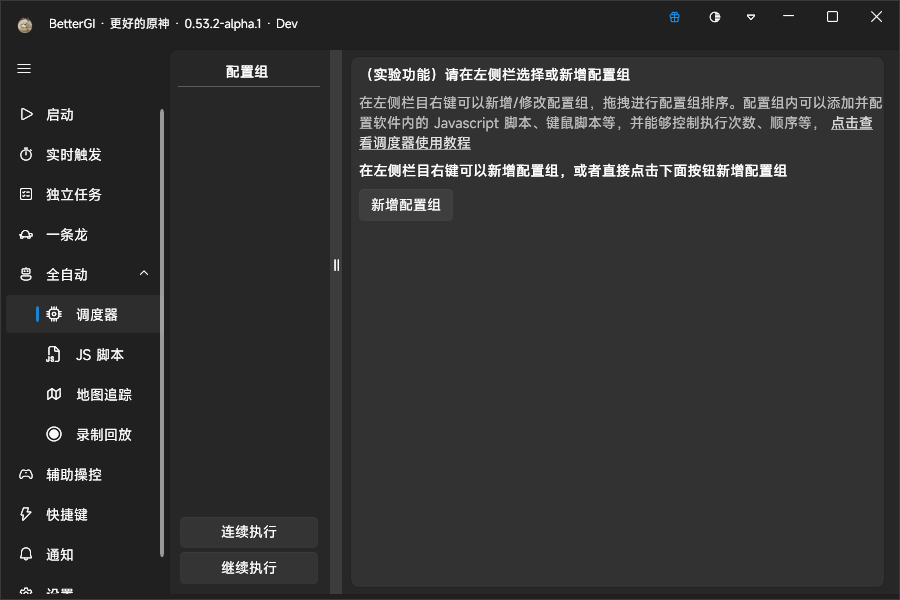Open the 启动 page via its play icon
The height and width of the screenshot is (600, 900).
tap(27, 115)
